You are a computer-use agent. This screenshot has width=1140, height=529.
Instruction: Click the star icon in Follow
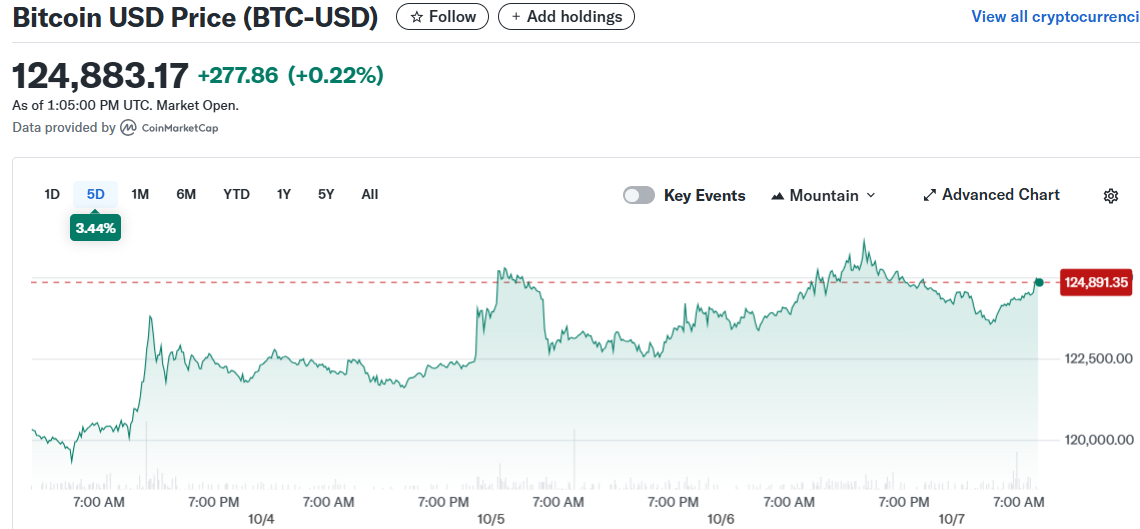click(417, 17)
